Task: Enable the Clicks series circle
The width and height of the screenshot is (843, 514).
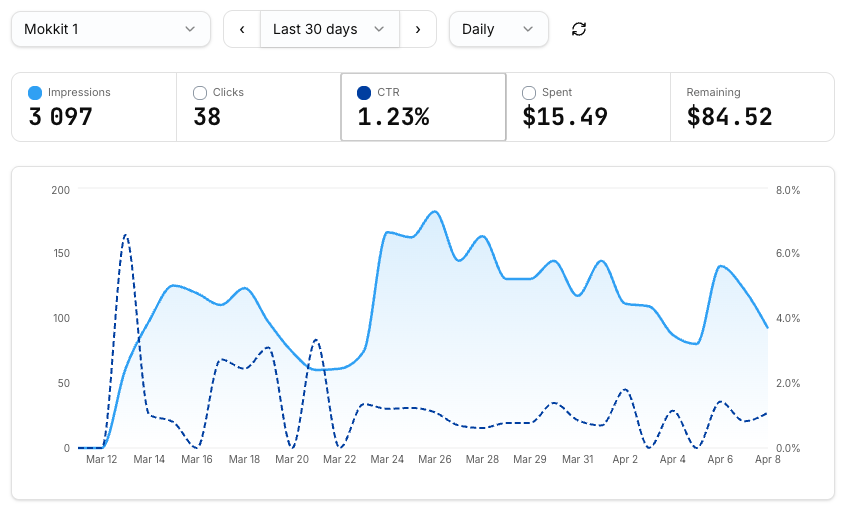Action: coord(200,93)
